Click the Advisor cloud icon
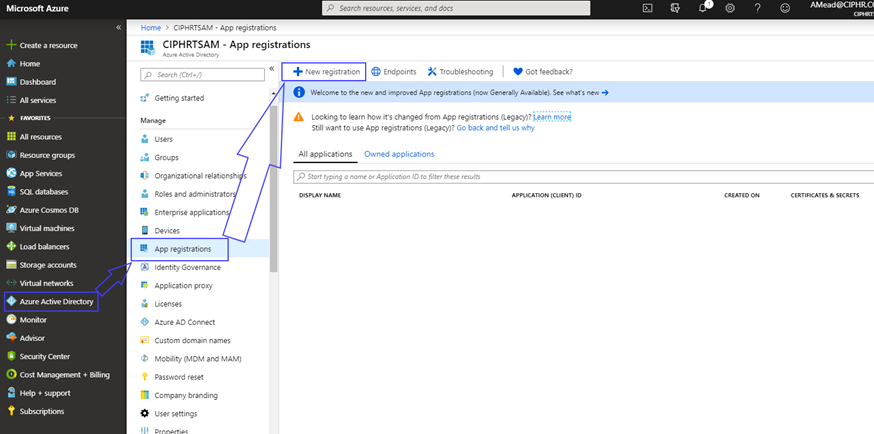The height and width of the screenshot is (434, 874). pyautogui.click(x=11, y=338)
